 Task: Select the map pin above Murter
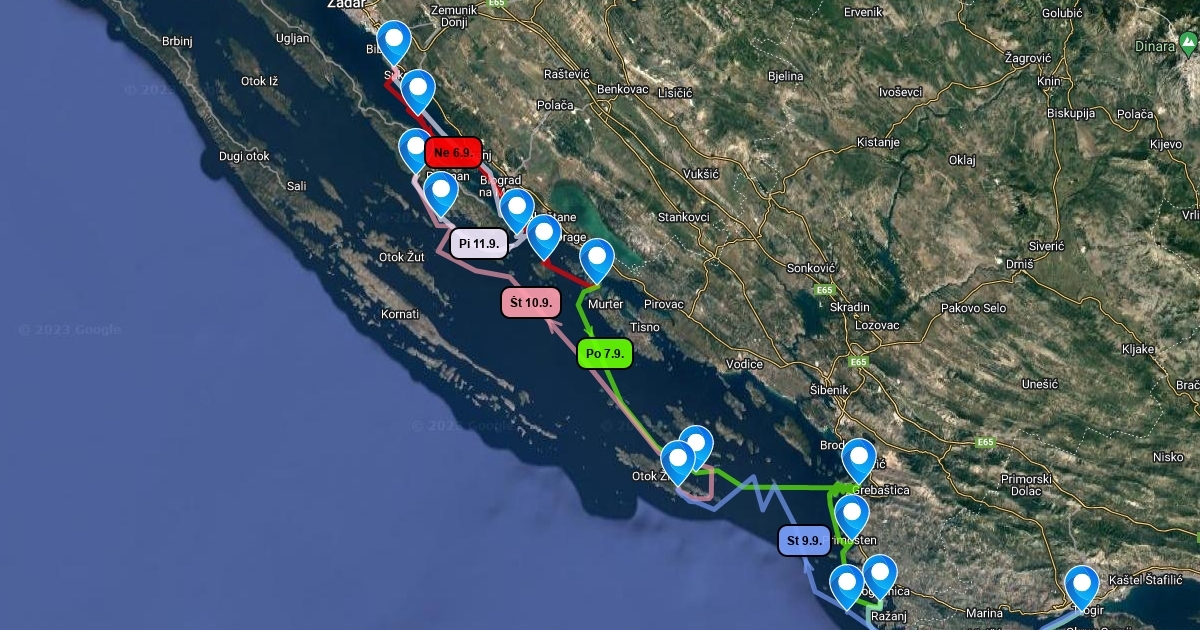[597, 260]
